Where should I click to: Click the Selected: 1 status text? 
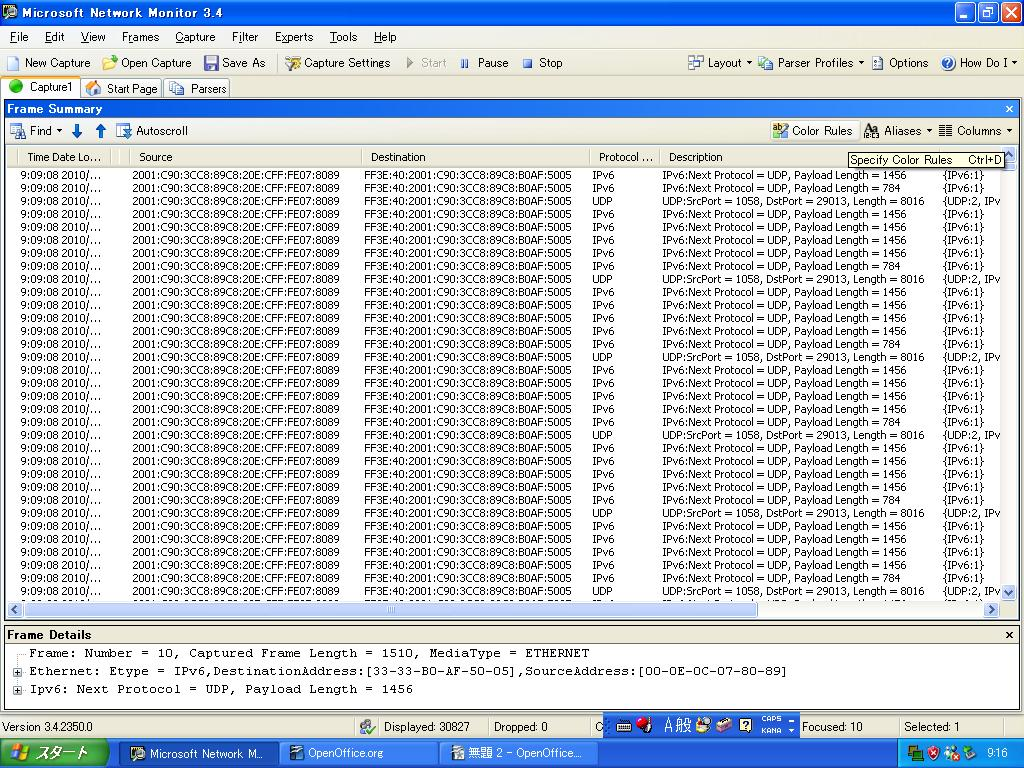click(x=931, y=727)
